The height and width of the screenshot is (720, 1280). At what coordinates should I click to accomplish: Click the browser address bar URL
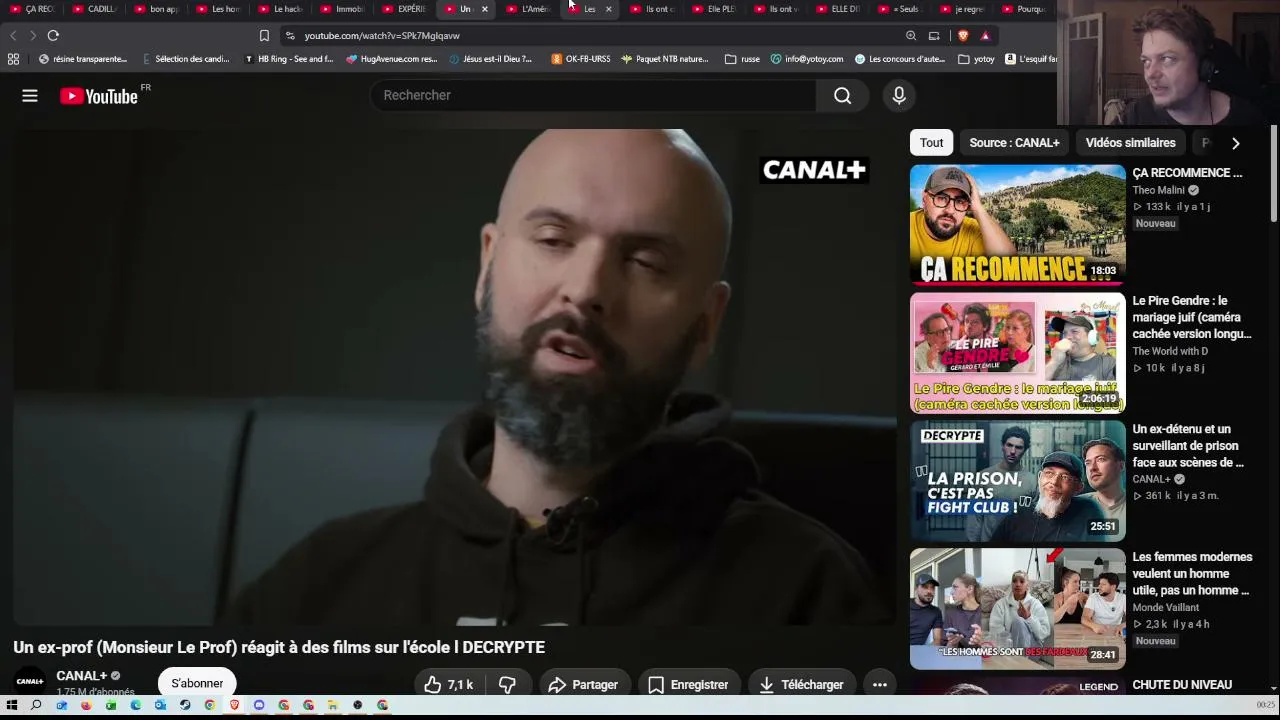click(382, 36)
